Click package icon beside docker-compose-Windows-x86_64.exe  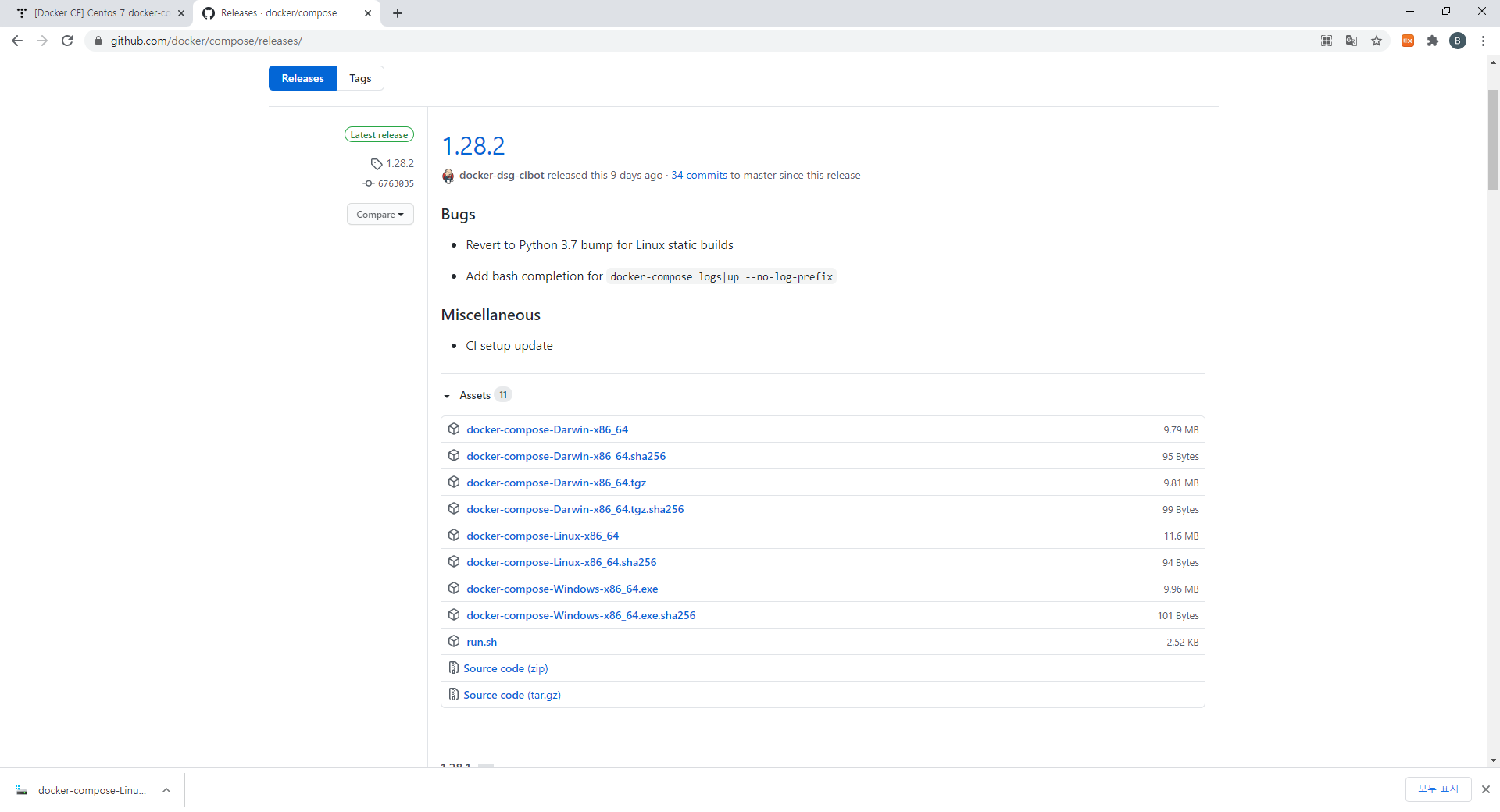pyautogui.click(x=454, y=588)
